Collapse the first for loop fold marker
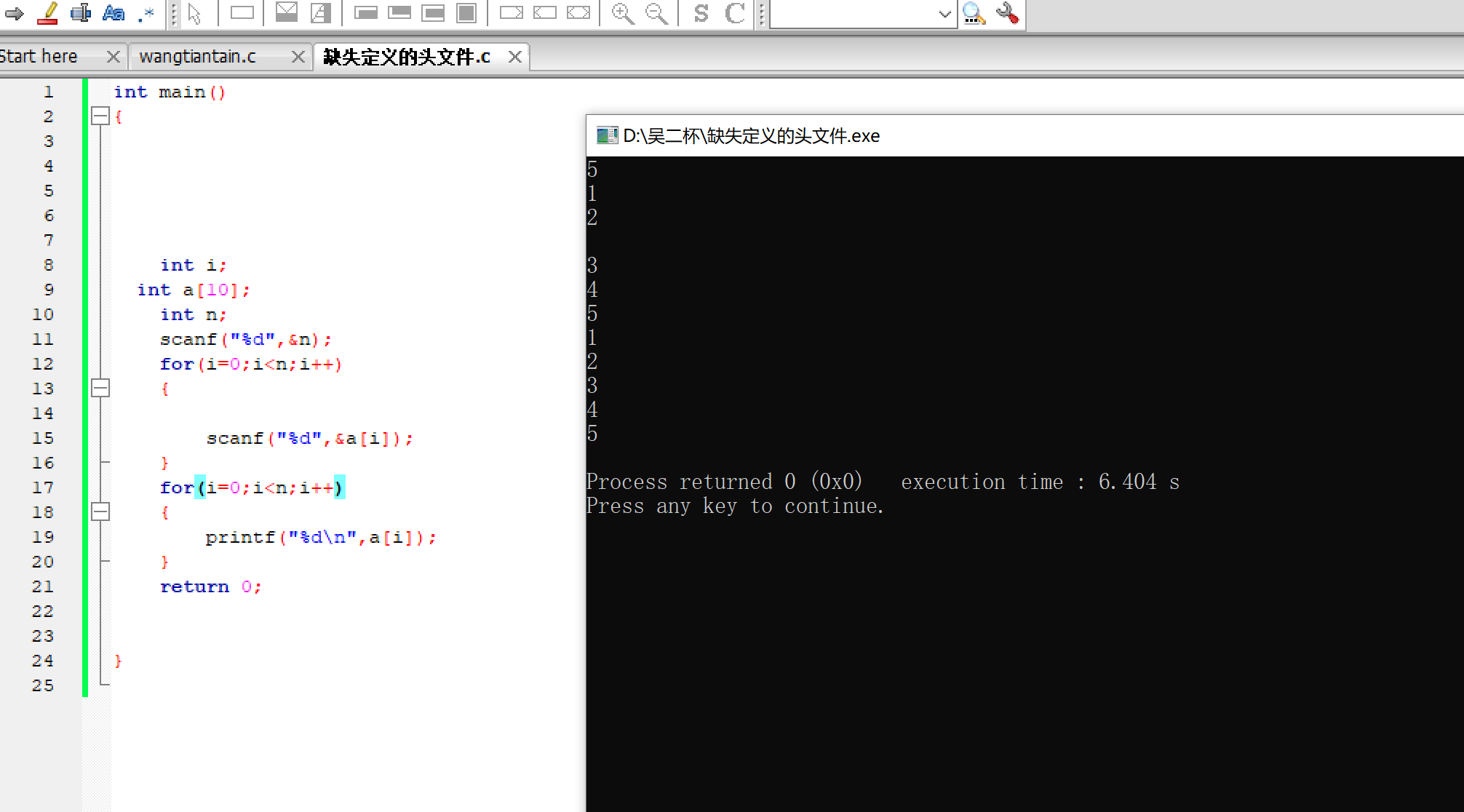Viewport: 1464px width, 812px height. (x=100, y=389)
